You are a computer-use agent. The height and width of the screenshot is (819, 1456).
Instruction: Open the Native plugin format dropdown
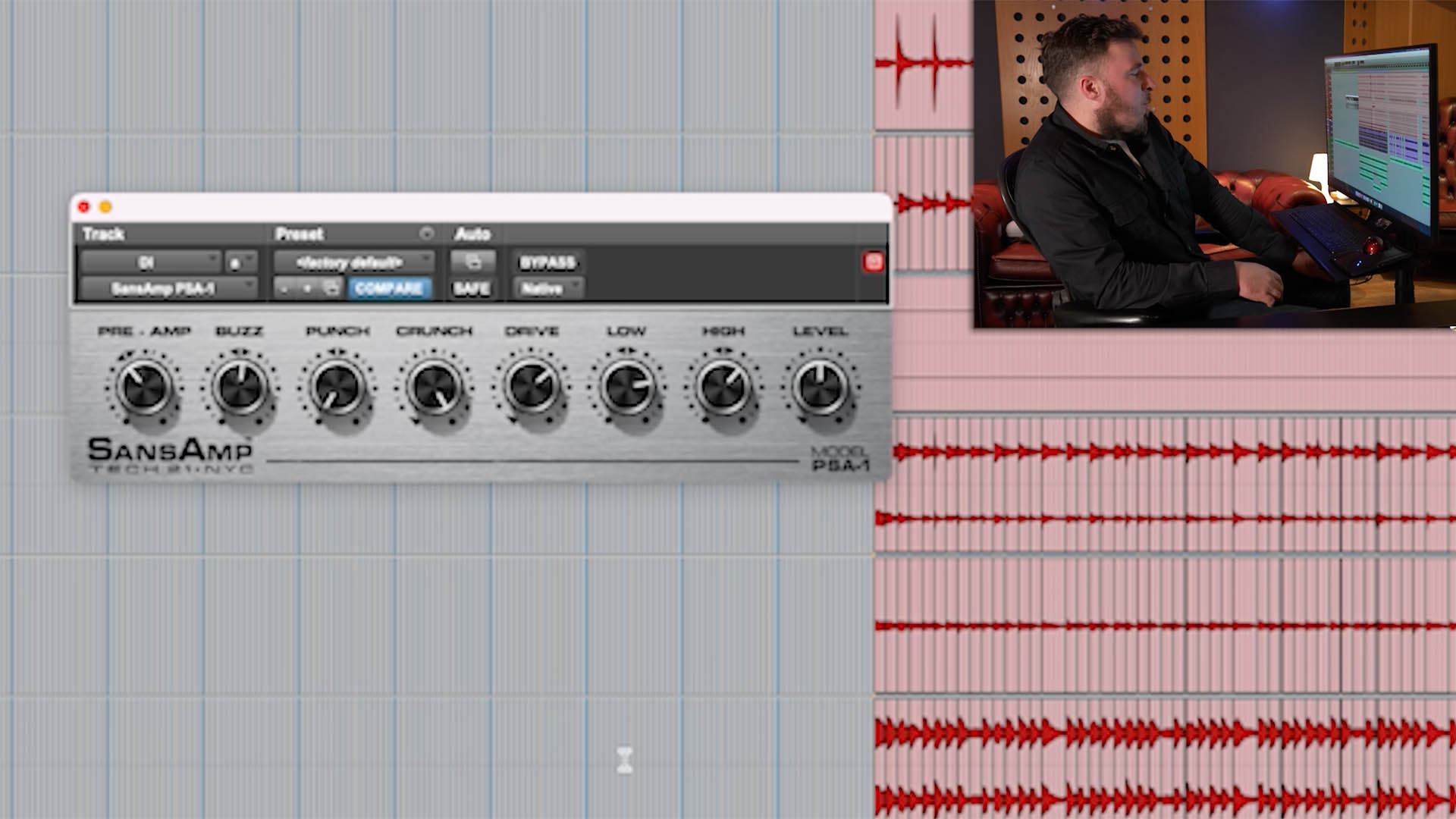(548, 288)
